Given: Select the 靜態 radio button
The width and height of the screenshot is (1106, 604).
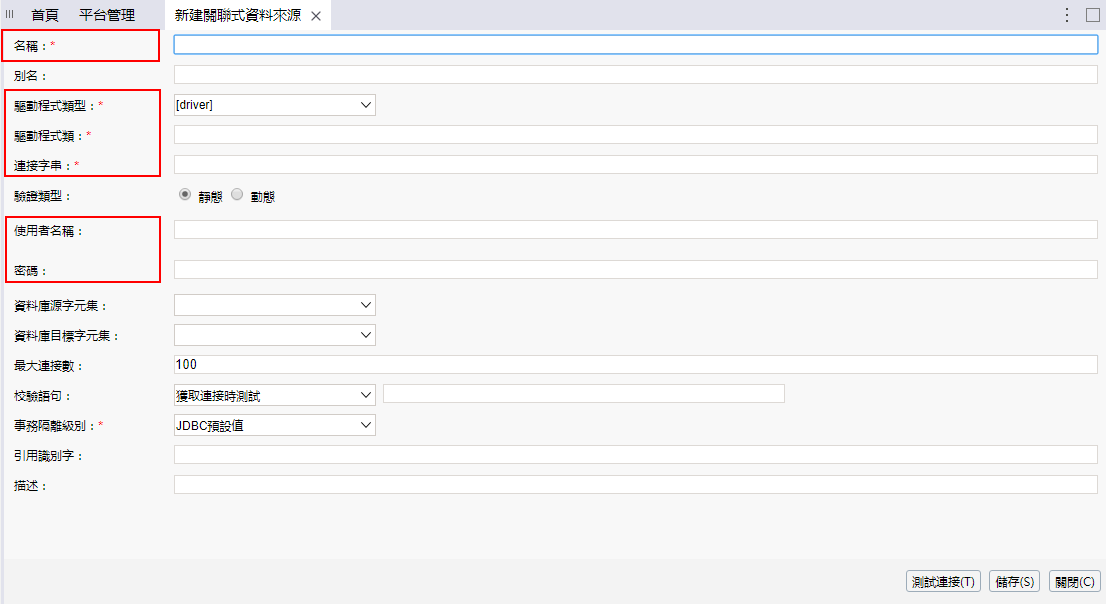Looking at the screenshot, I should point(185,195).
